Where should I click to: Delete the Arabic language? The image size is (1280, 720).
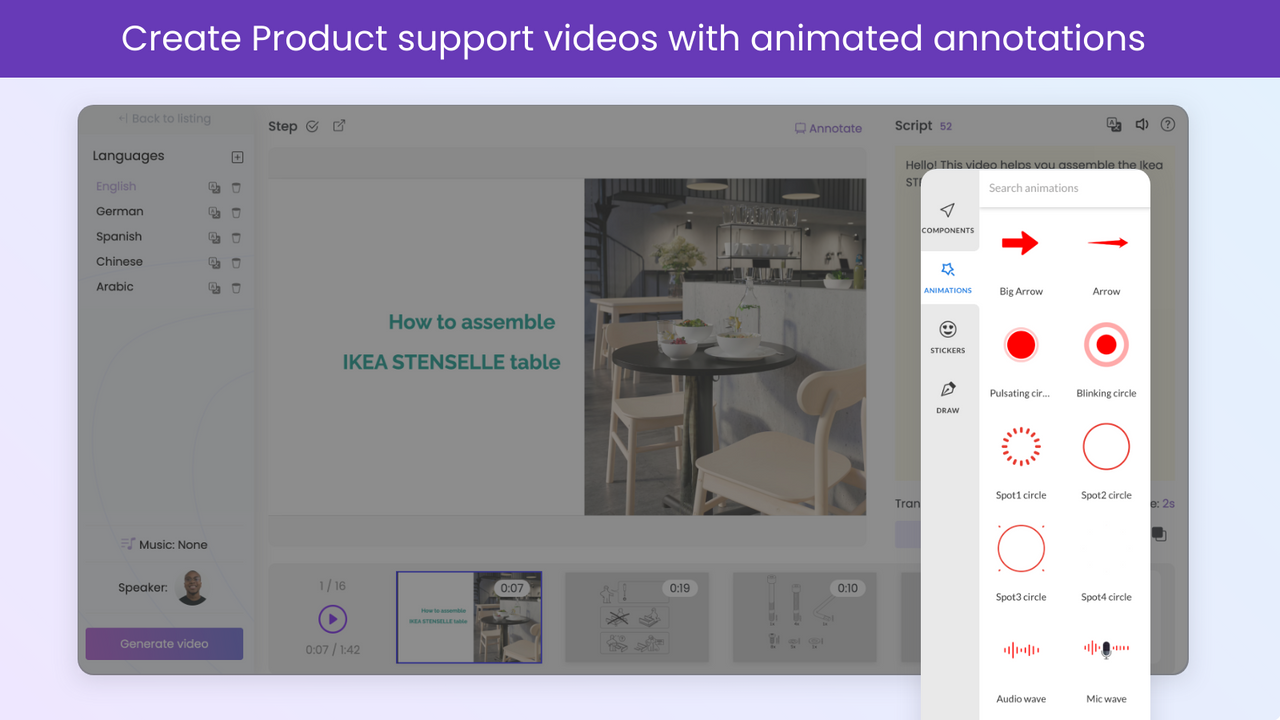(236, 287)
